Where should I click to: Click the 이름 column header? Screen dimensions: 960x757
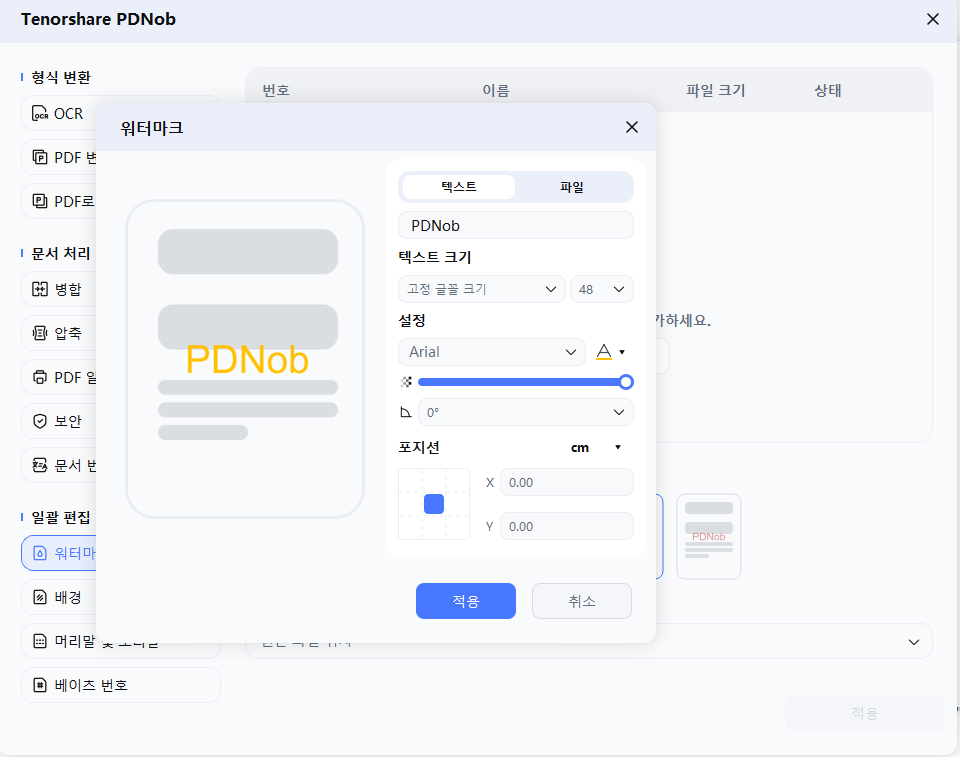tap(496, 91)
